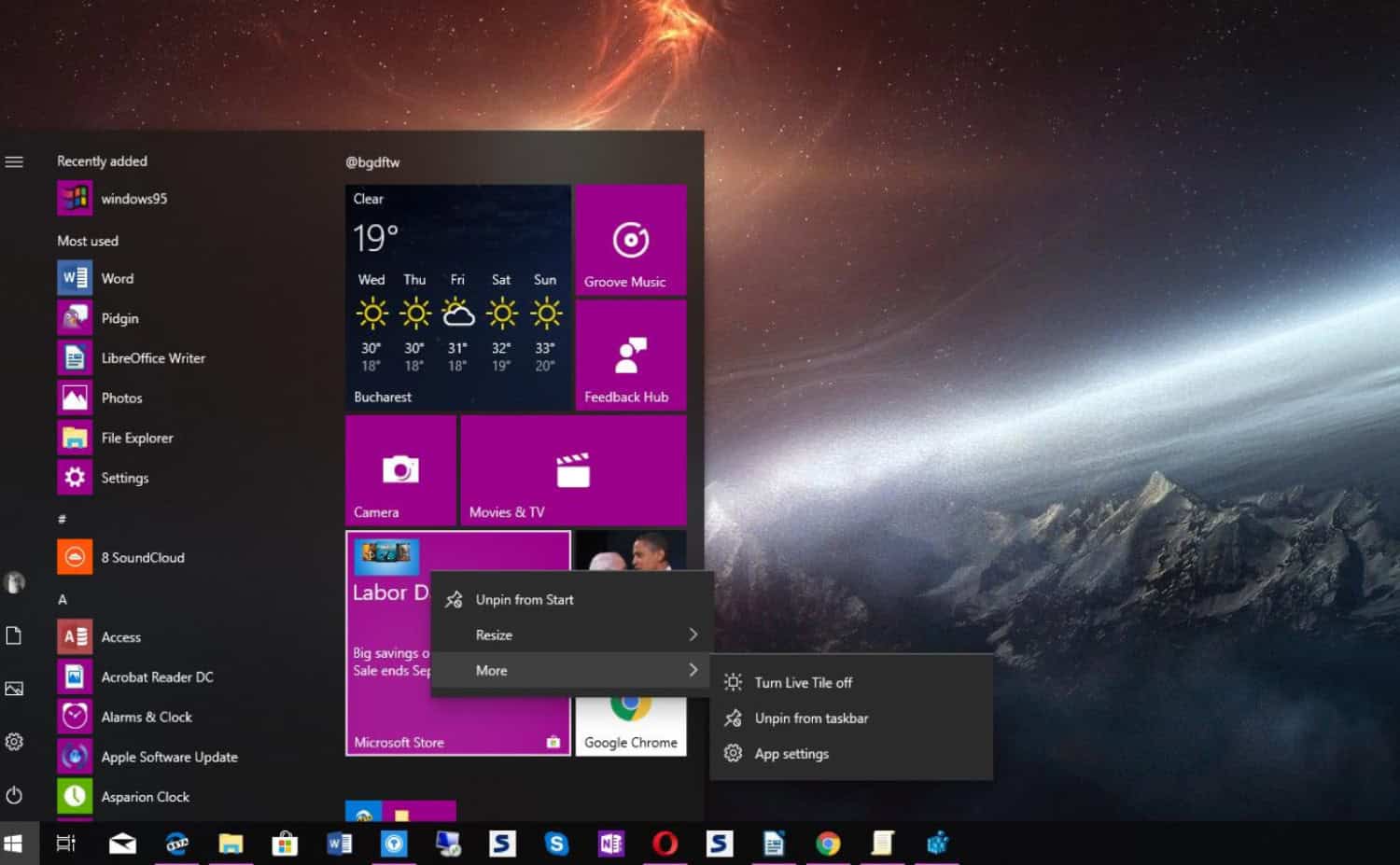The width and height of the screenshot is (1400, 865).
Task: Open the Groove Music tile
Action: [x=631, y=240]
